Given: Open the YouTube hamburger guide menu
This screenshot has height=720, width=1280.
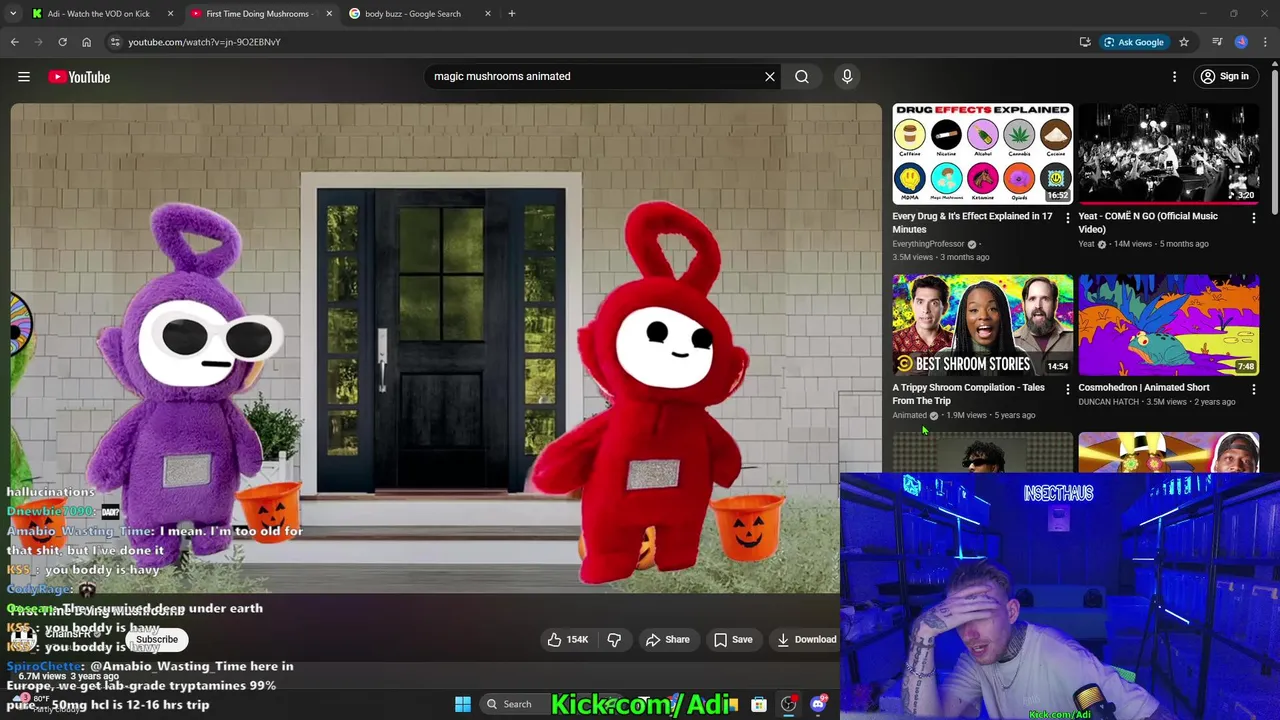Looking at the screenshot, I should pyautogui.click(x=24, y=77).
